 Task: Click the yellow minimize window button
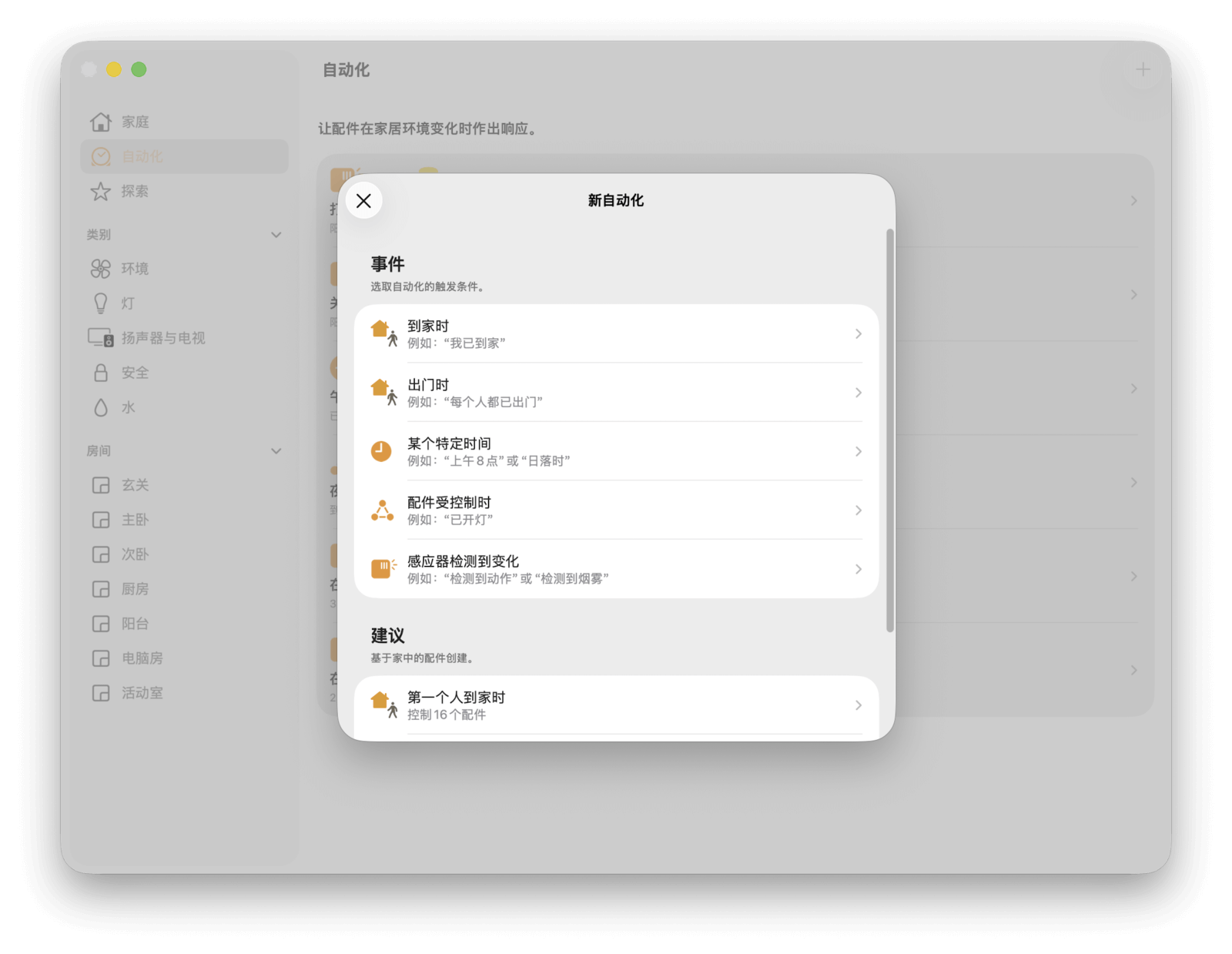pos(114,70)
